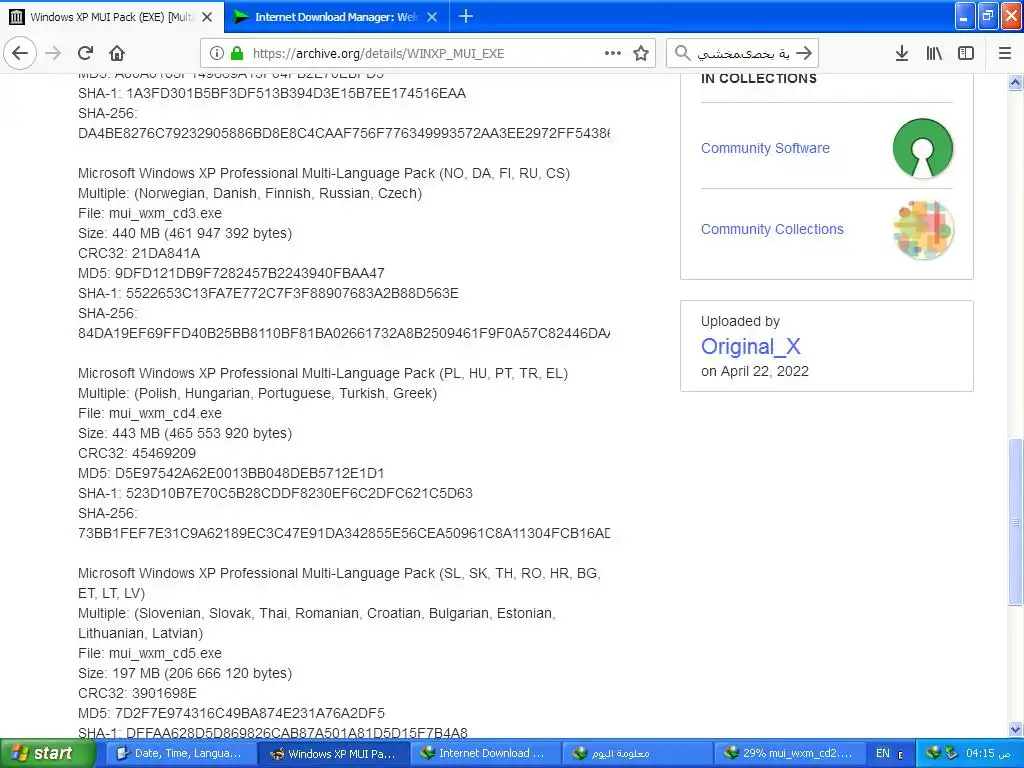Click CRC32: 3901698E line
This screenshot has width=1024, height=768.
pyautogui.click(x=137, y=693)
